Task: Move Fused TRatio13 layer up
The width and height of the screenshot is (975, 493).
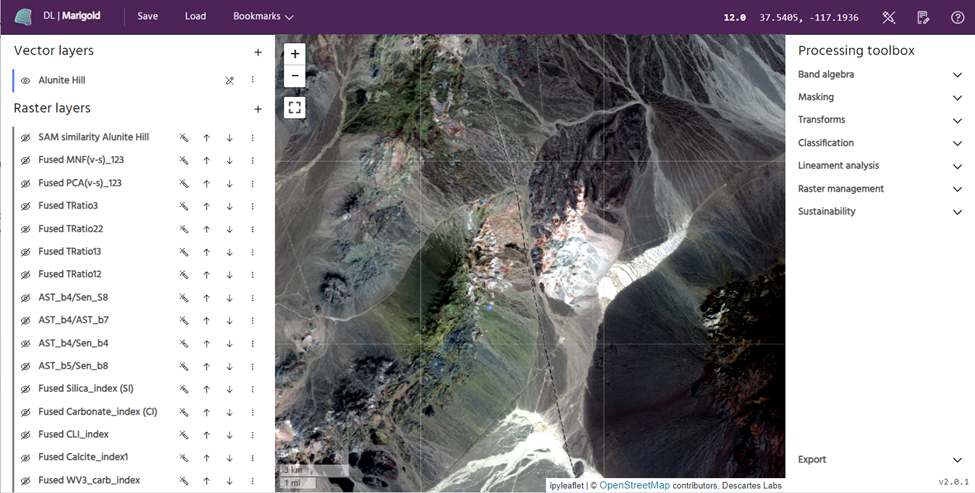Action: tap(206, 252)
